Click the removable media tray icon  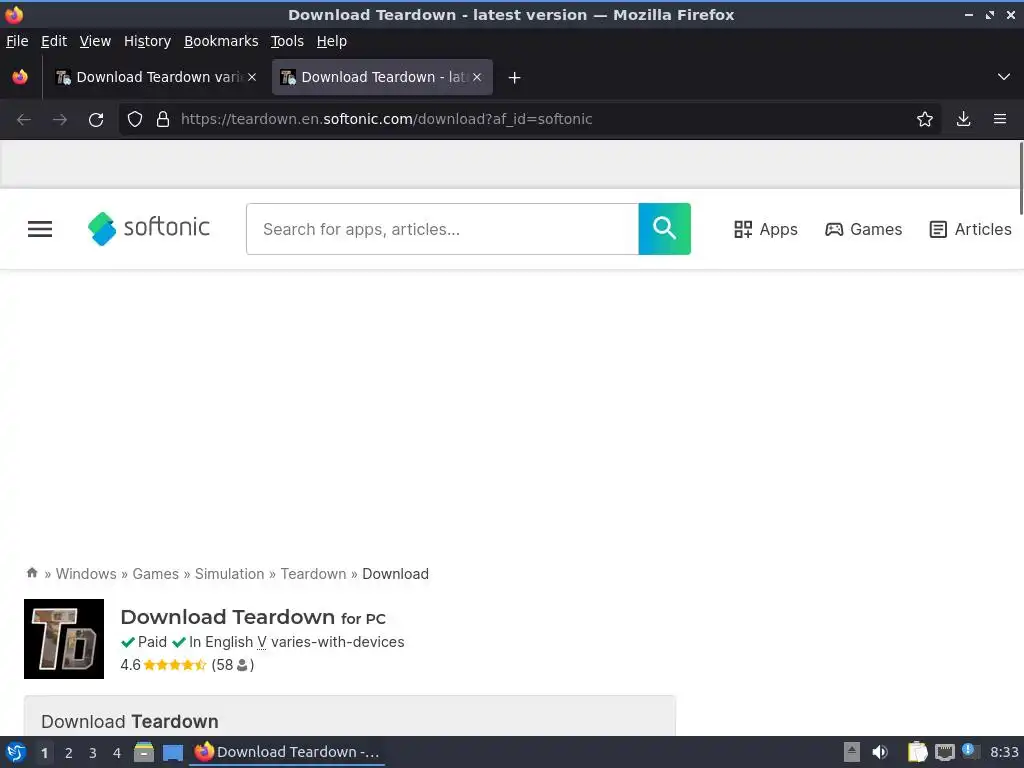click(x=852, y=752)
